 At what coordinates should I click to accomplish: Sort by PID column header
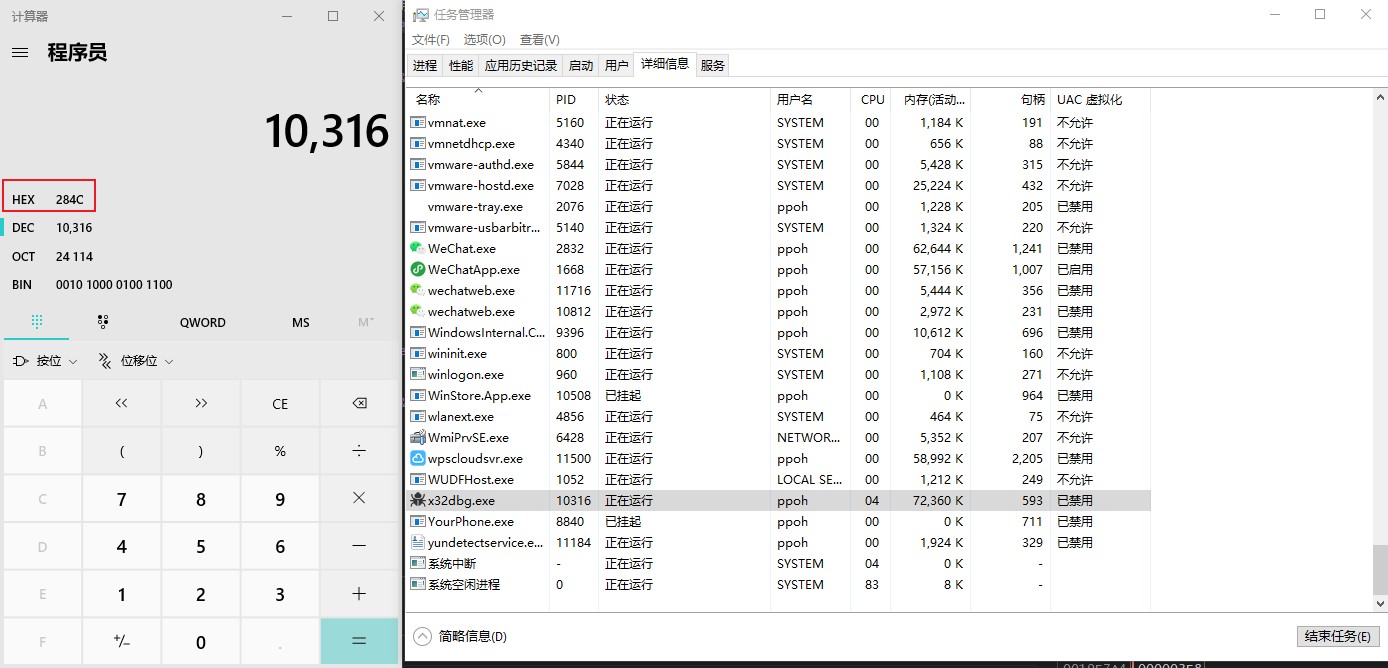click(574, 99)
